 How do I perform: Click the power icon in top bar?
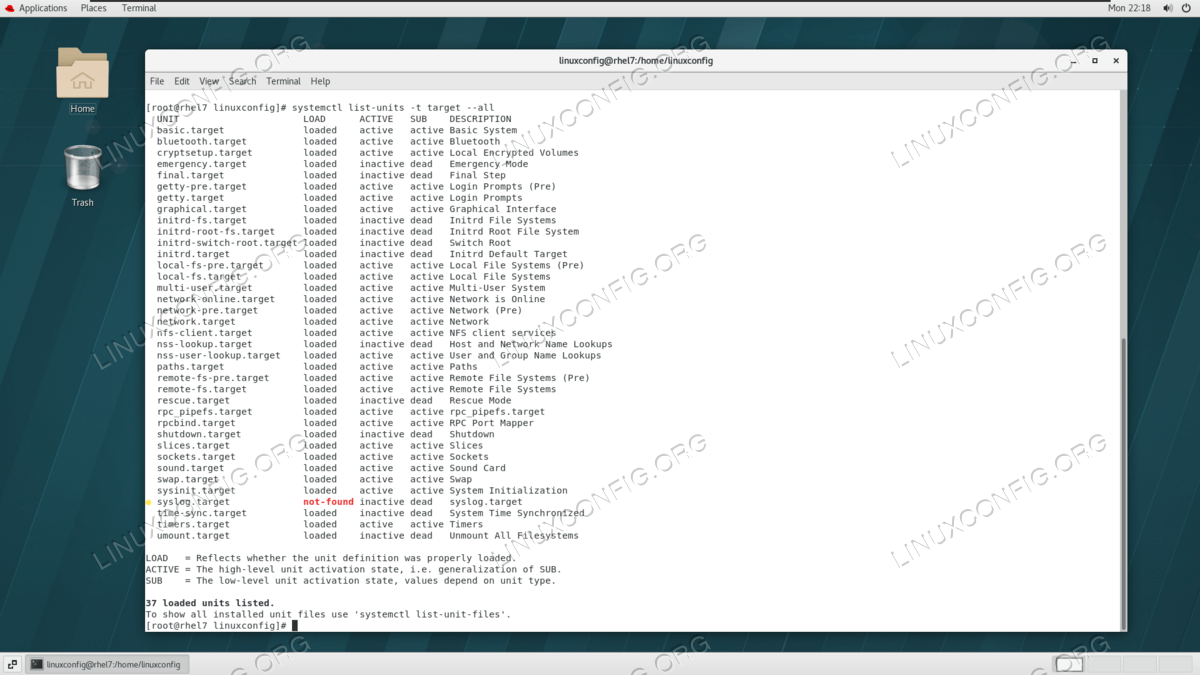click(1187, 8)
